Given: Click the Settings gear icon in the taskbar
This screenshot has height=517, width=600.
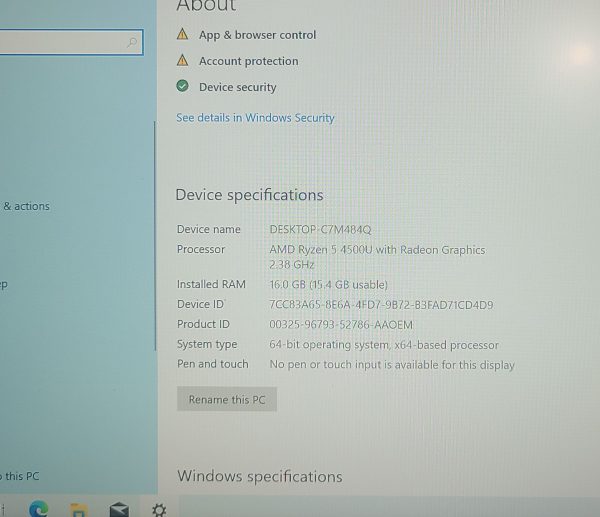Looking at the screenshot, I should 159,509.
